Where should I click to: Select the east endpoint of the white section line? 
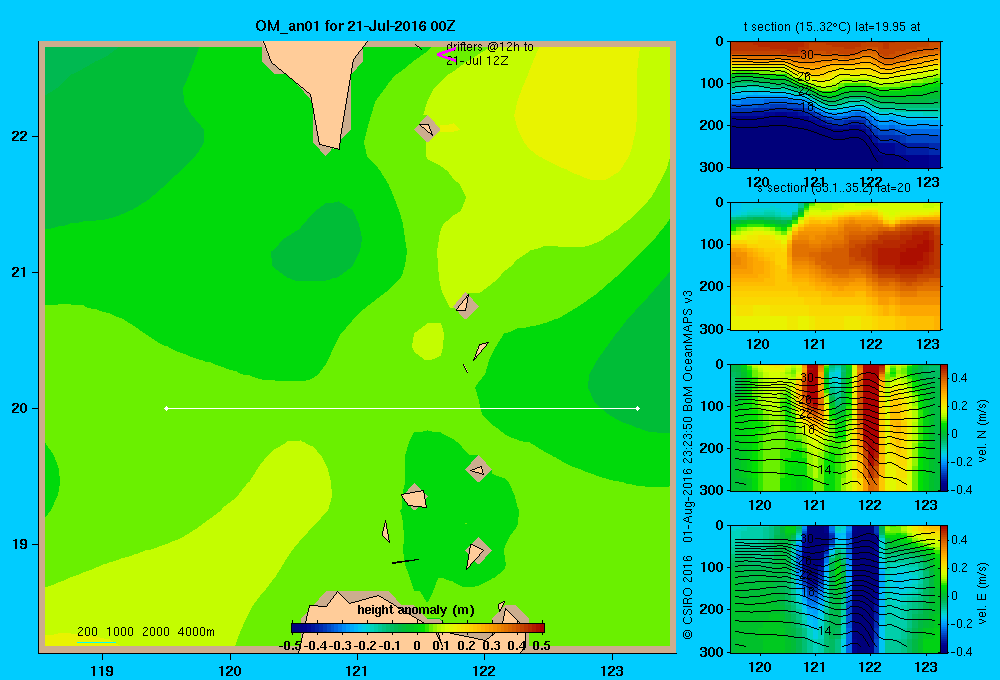pyautogui.click(x=638, y=408)
